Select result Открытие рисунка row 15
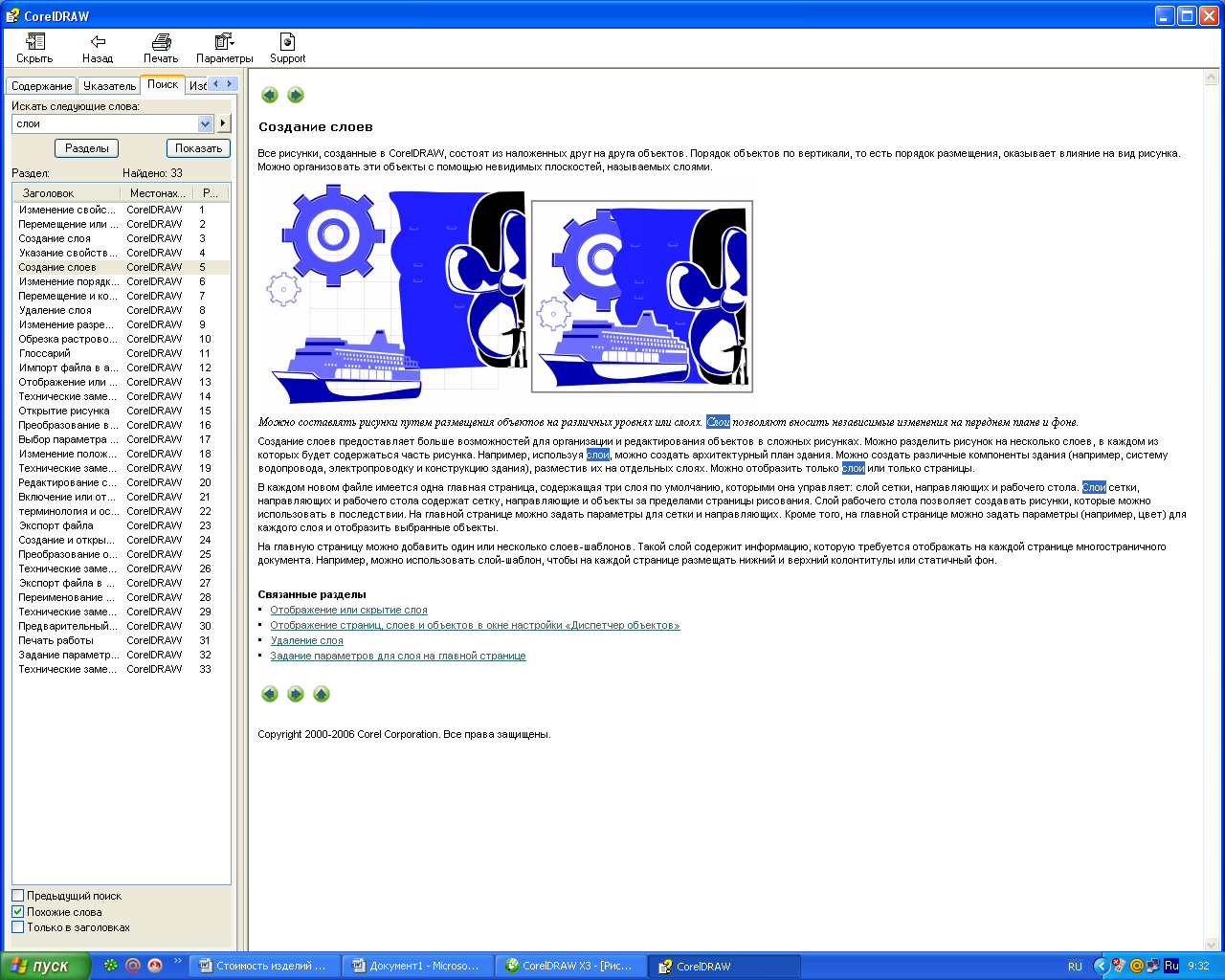The image size is (1225, 980). pos(121,411)
